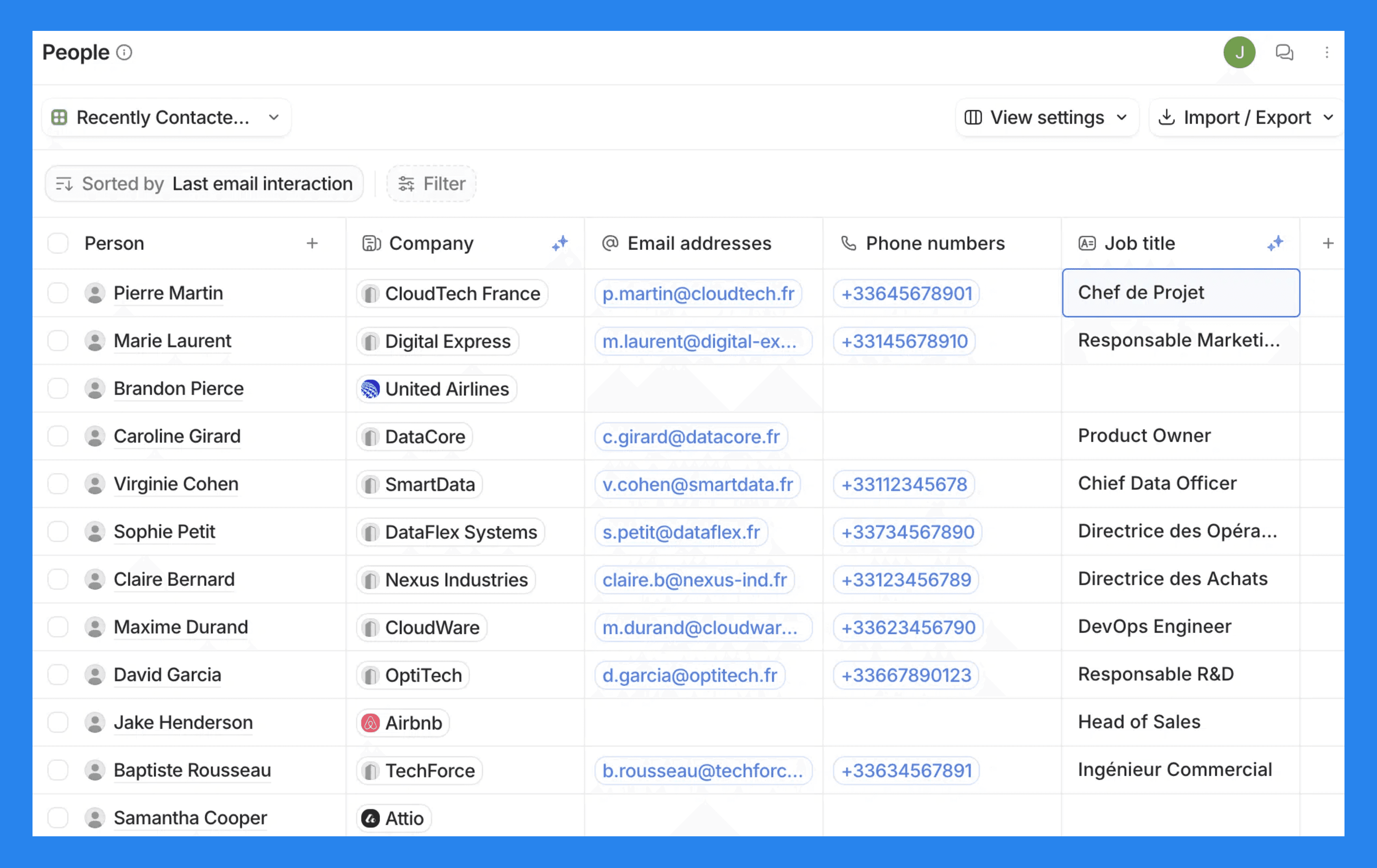
Task: Check the box for Marie Laurent
Action: [x=58, y=341]
